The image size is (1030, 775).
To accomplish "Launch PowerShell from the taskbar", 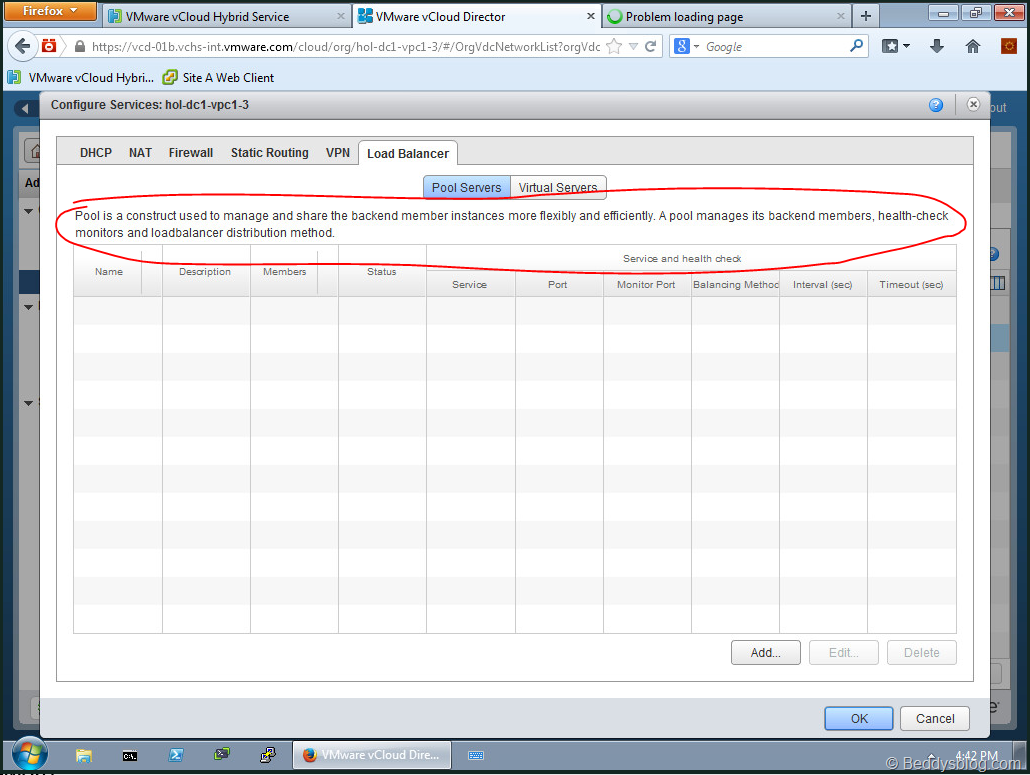I will 176,755.
